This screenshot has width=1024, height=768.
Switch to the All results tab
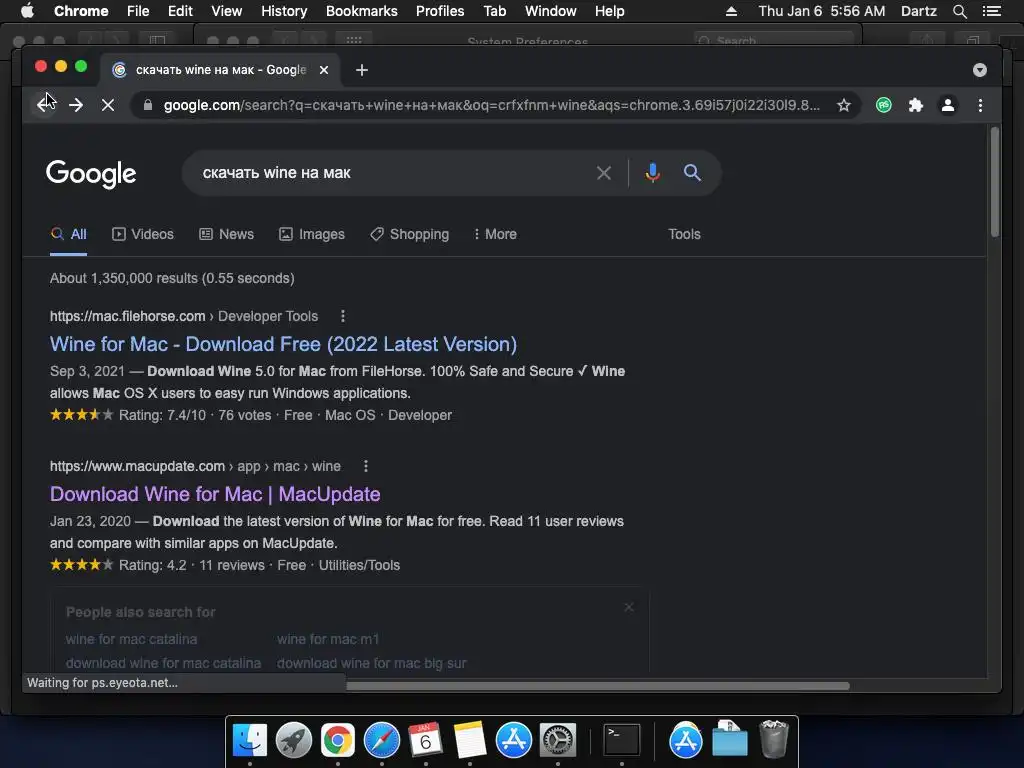[69, 234]
